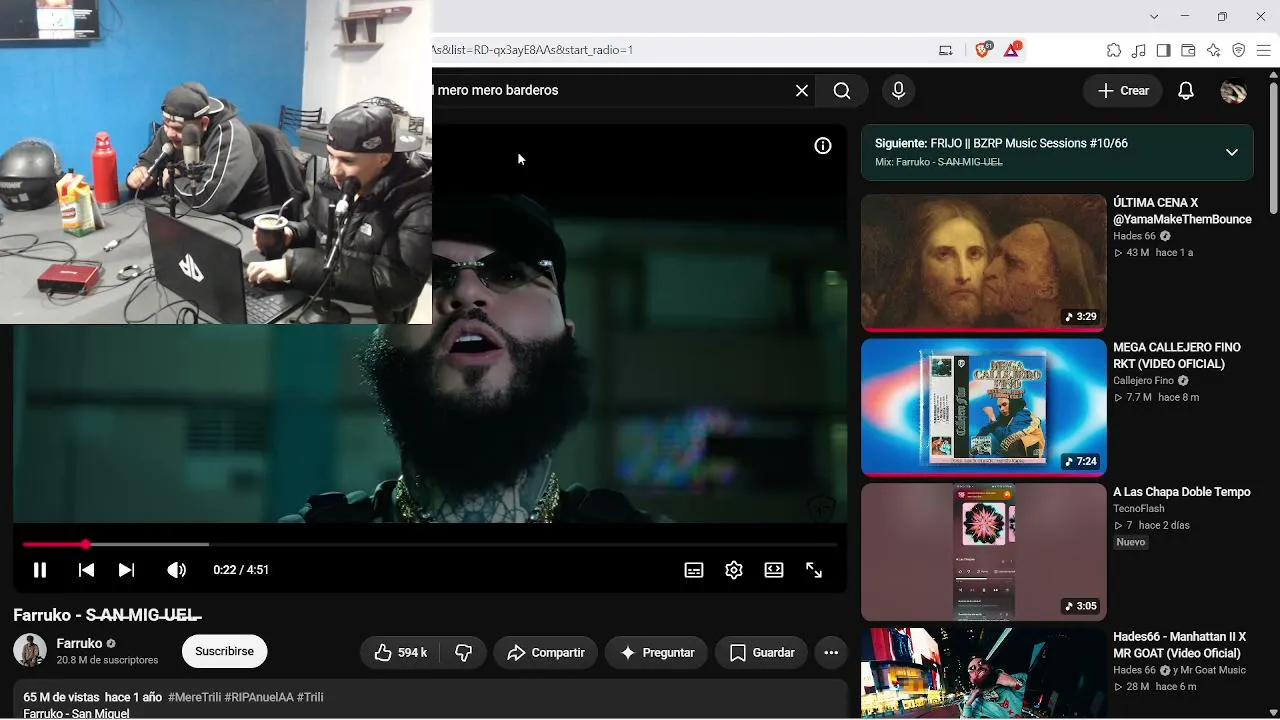Image resolution: width=1280 pixels, height=720 pixels.
Task: Skip to the next video
Action: (x=126, y=570)
